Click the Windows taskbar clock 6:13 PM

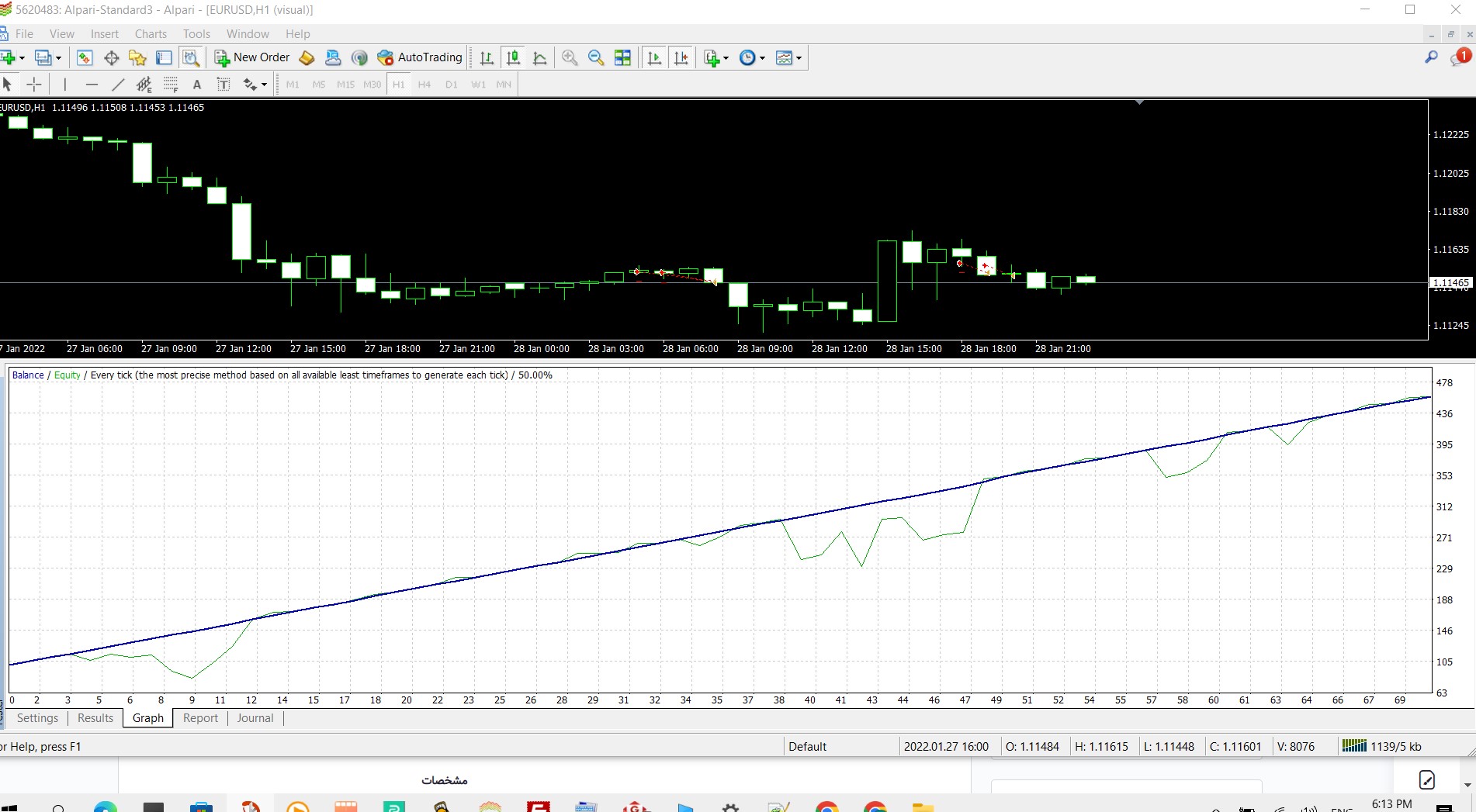(1391, 804)
